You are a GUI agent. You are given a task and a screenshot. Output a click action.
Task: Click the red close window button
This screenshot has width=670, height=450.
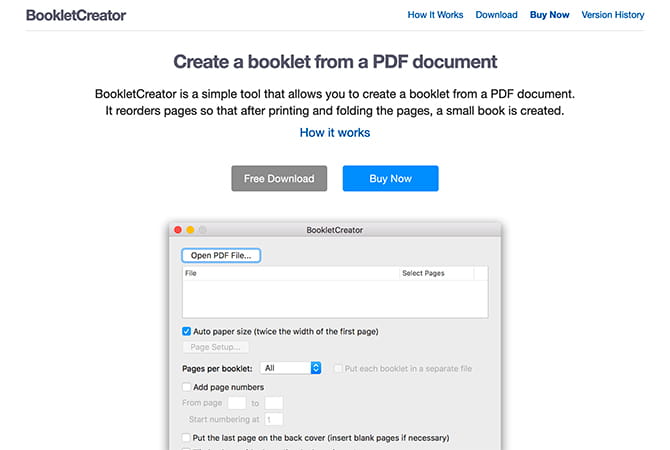tap(178, 230)
